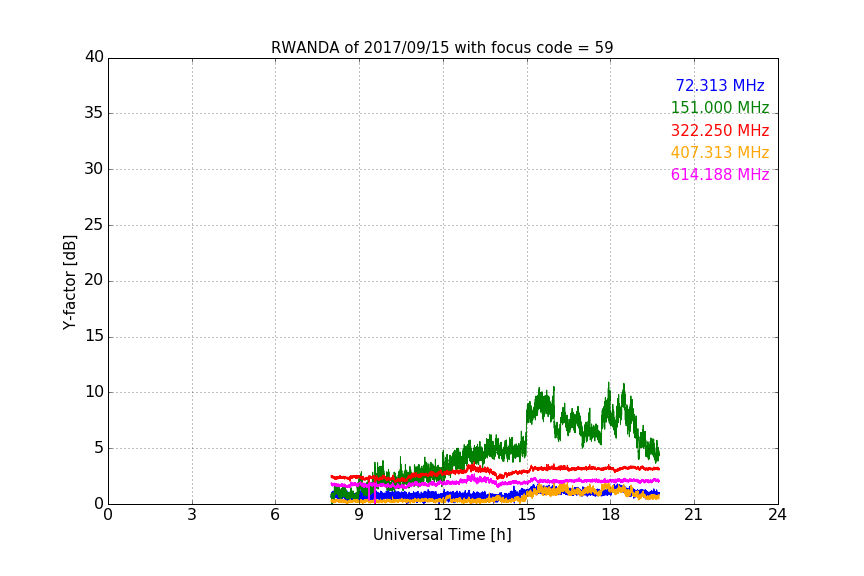
Task: Click the plot title 'RWANDA of 2017/09/15 with focus code = 59'
Action: click(442, 47)
